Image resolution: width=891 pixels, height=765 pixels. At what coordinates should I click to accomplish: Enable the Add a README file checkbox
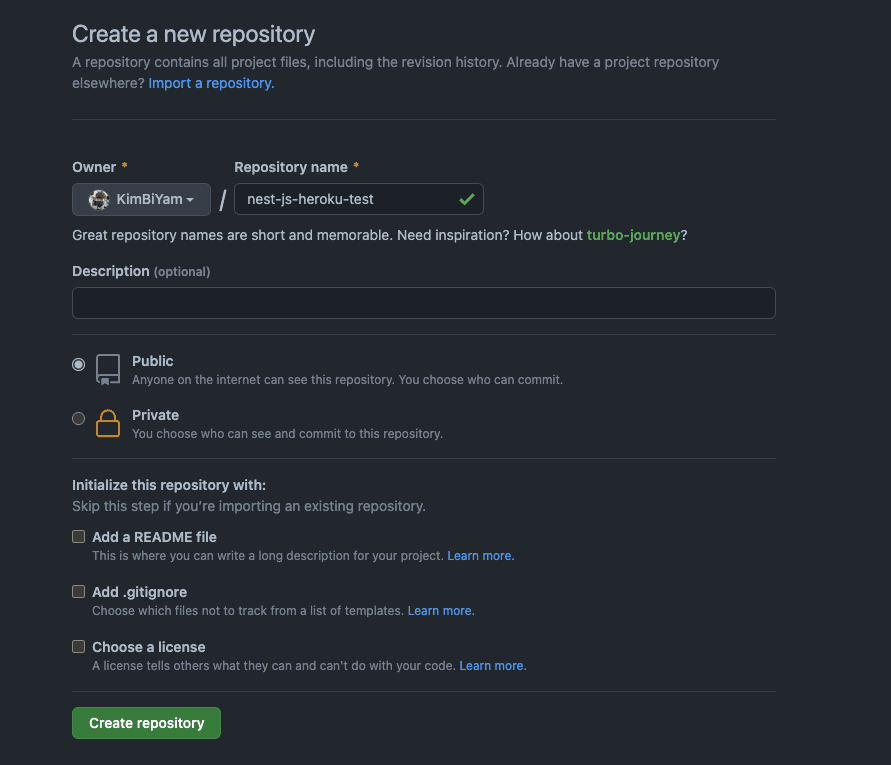(x=79, y=537)
